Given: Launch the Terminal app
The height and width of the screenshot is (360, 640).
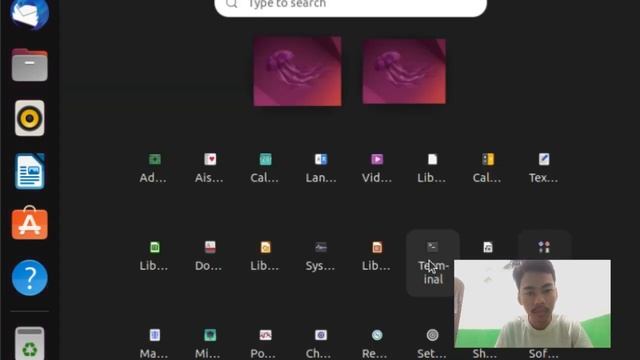Looking at the screenshot, I should (x=433, y=262).
